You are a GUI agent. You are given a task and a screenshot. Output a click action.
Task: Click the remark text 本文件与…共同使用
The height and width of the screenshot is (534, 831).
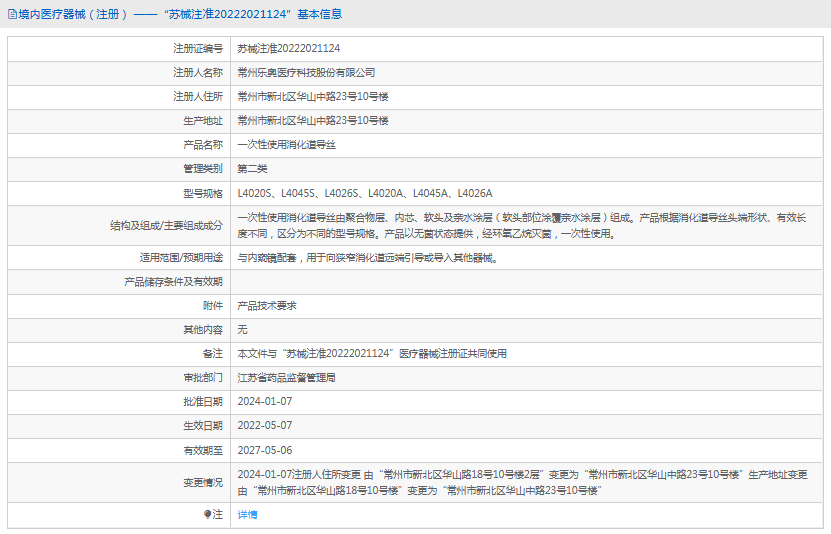(372, 354)
